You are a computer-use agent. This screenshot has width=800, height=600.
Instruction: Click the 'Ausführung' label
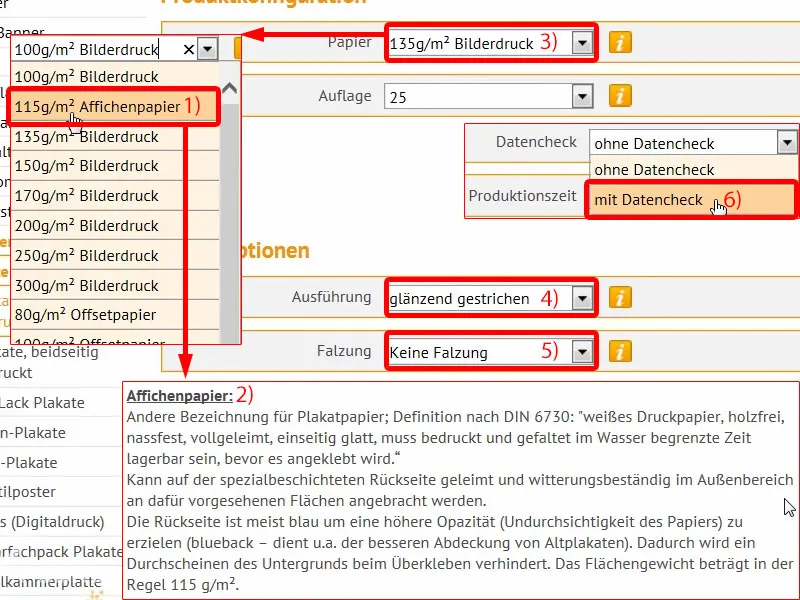(x=332, y=297)
